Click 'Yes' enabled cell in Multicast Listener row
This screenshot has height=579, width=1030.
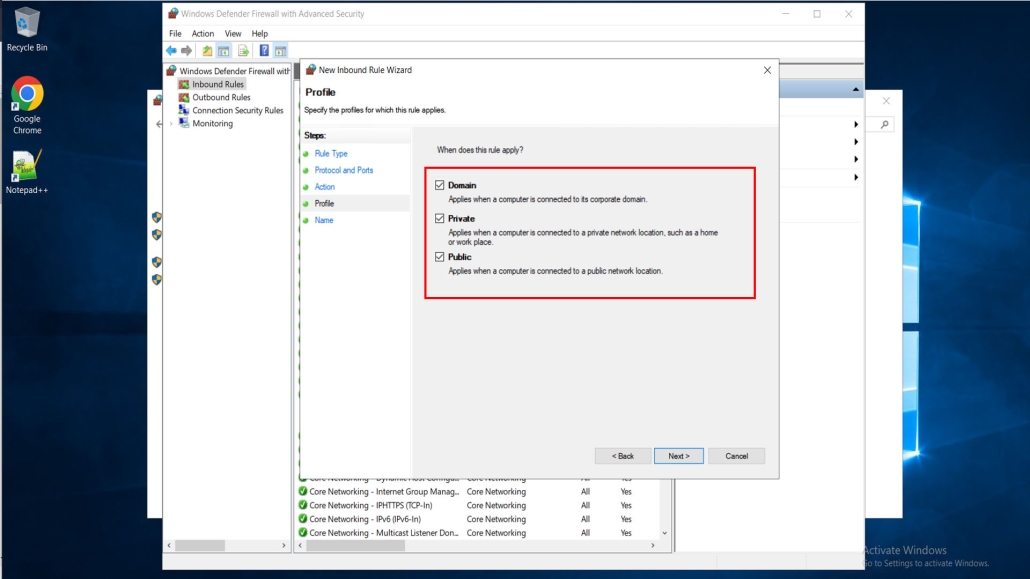626,533
